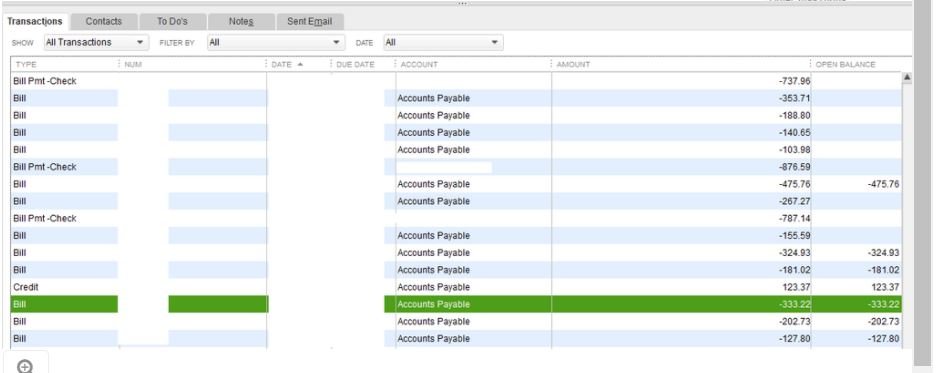This screenshot has height=373, width=936.
Task: Click the zoom magnifier icon
Action: point(25,366)
